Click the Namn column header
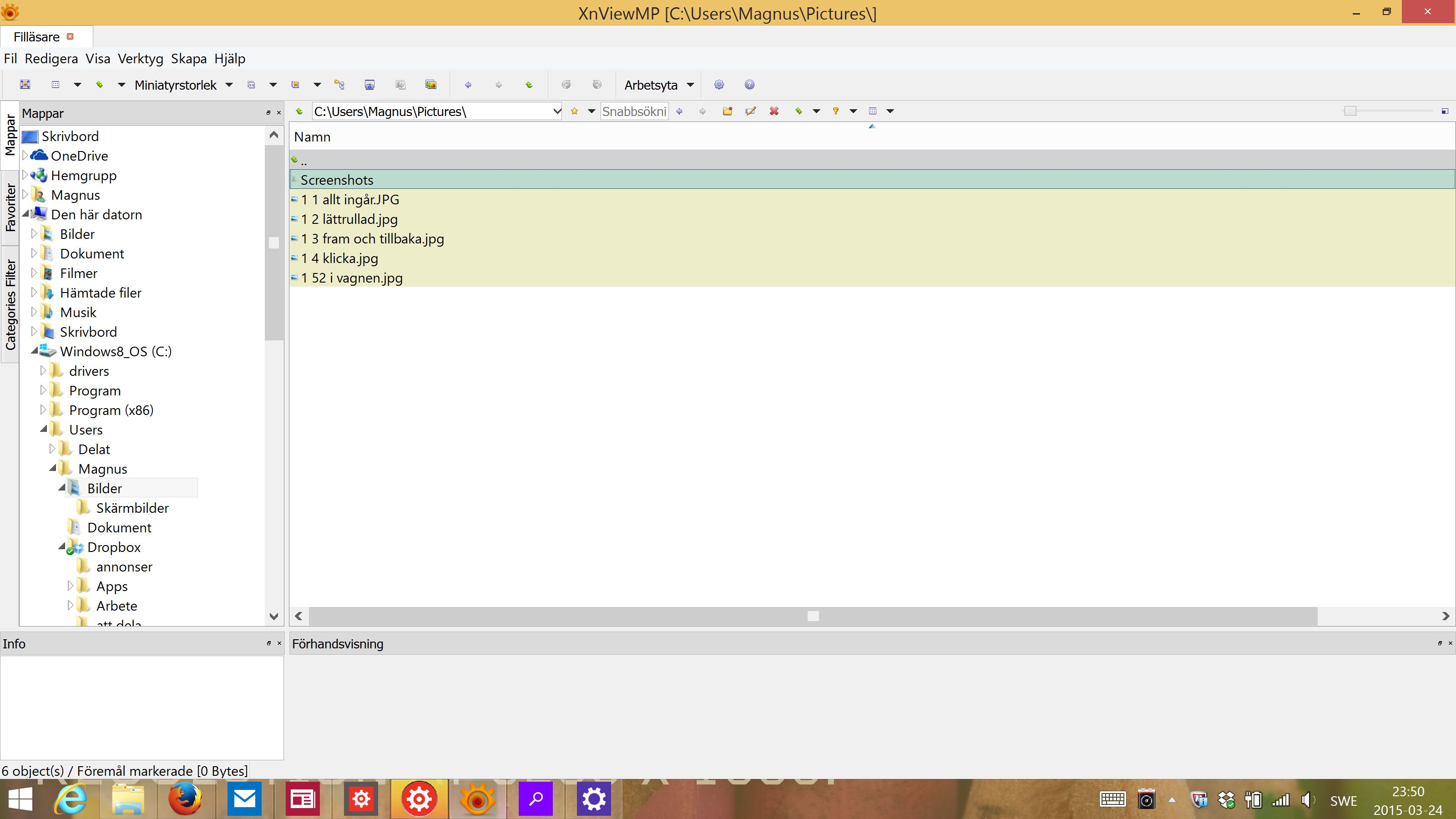1456x819 pixels. tap(312, 137)
